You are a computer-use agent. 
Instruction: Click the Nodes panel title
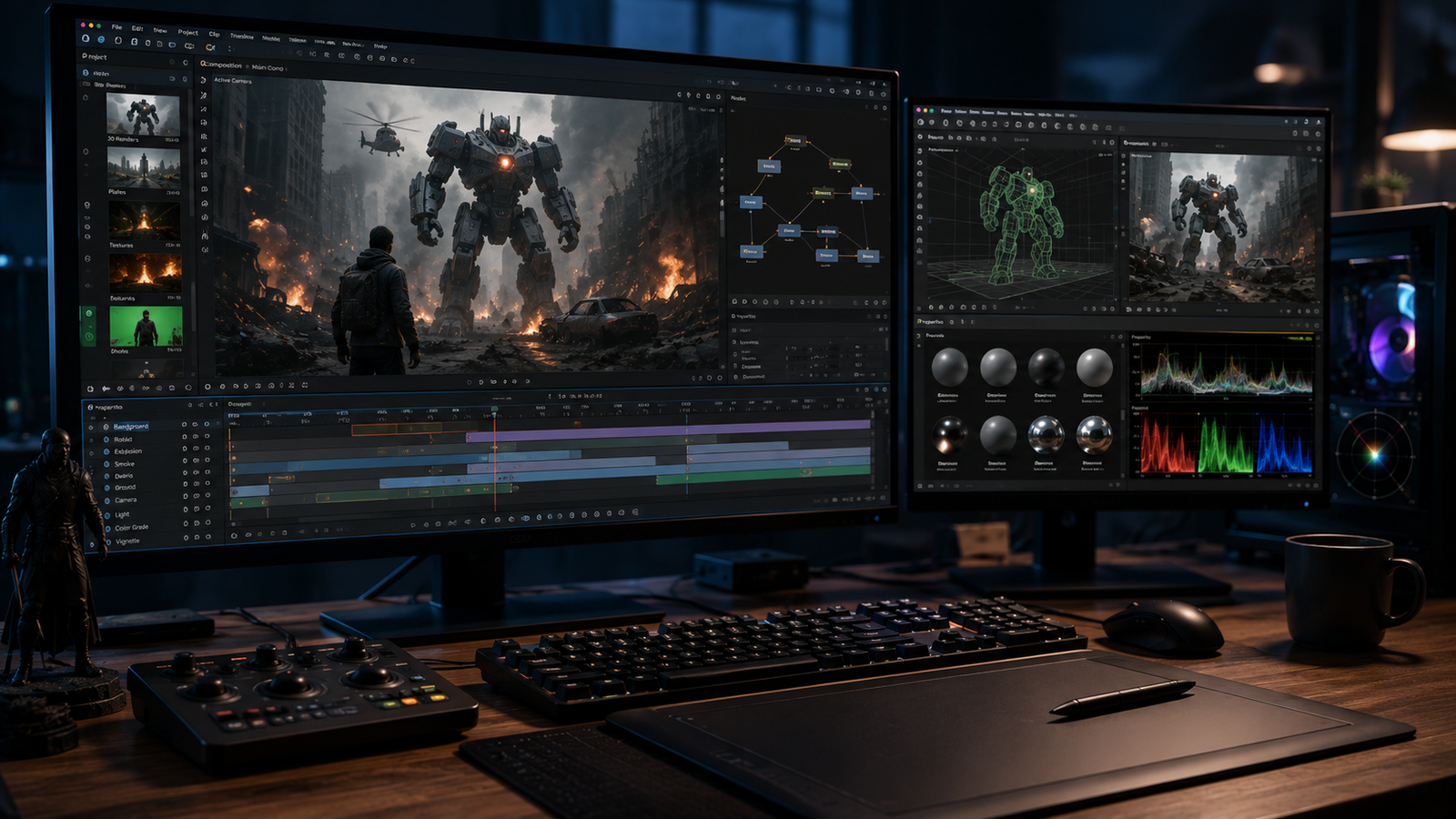point(738,98)
